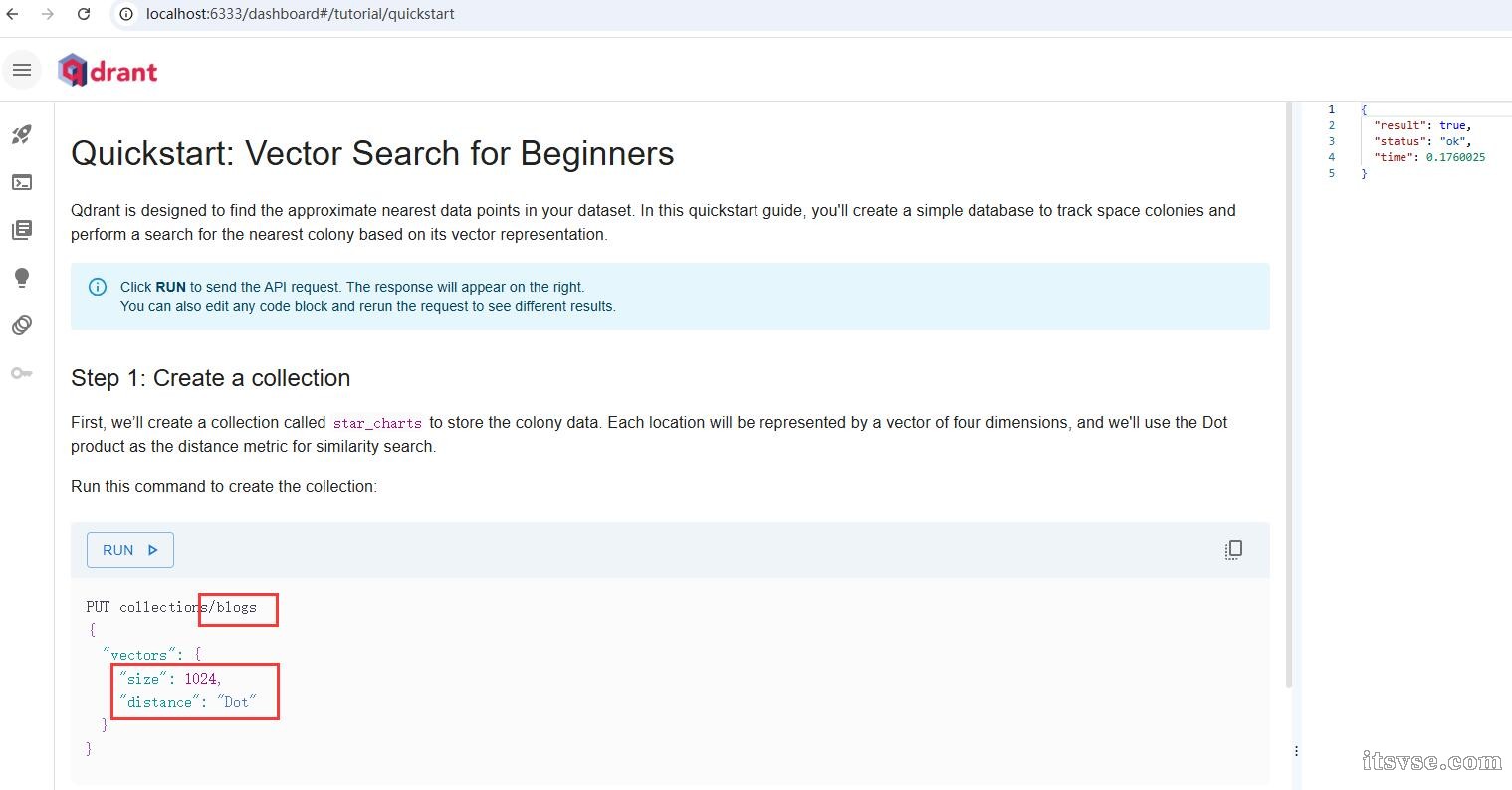Click the "distance": "Dot" code line

click(187, 702)
